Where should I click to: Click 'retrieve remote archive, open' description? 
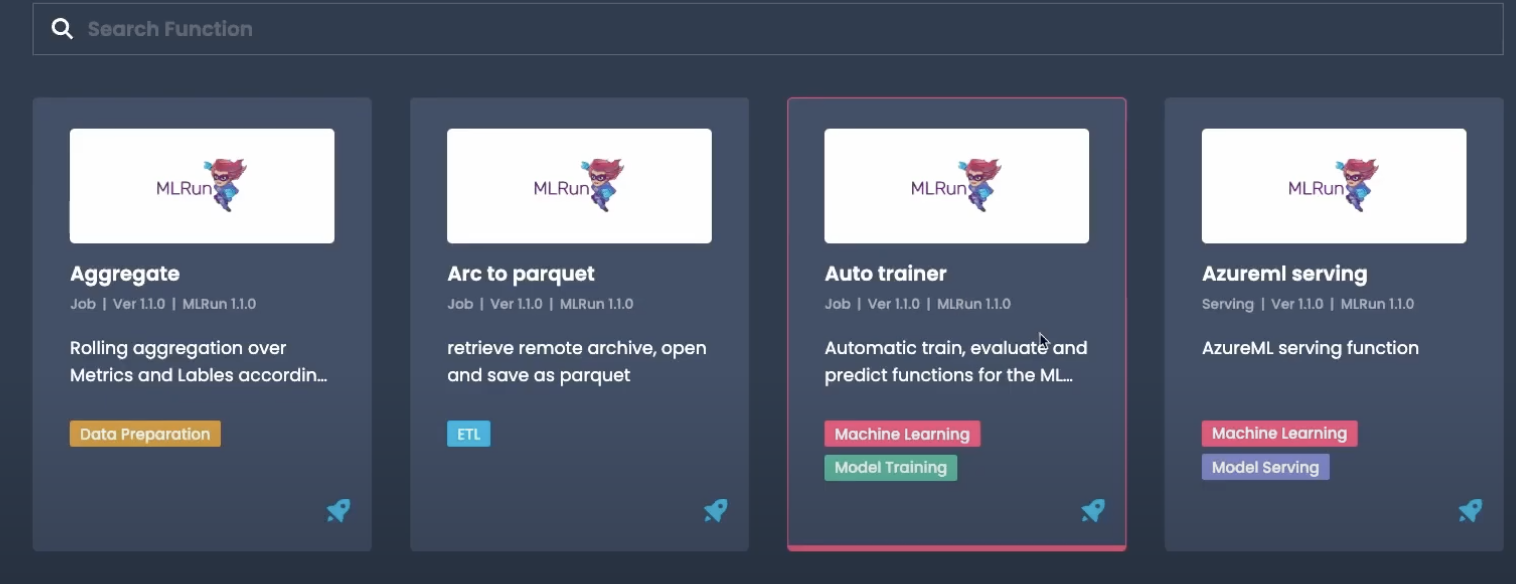pos(577,362)
